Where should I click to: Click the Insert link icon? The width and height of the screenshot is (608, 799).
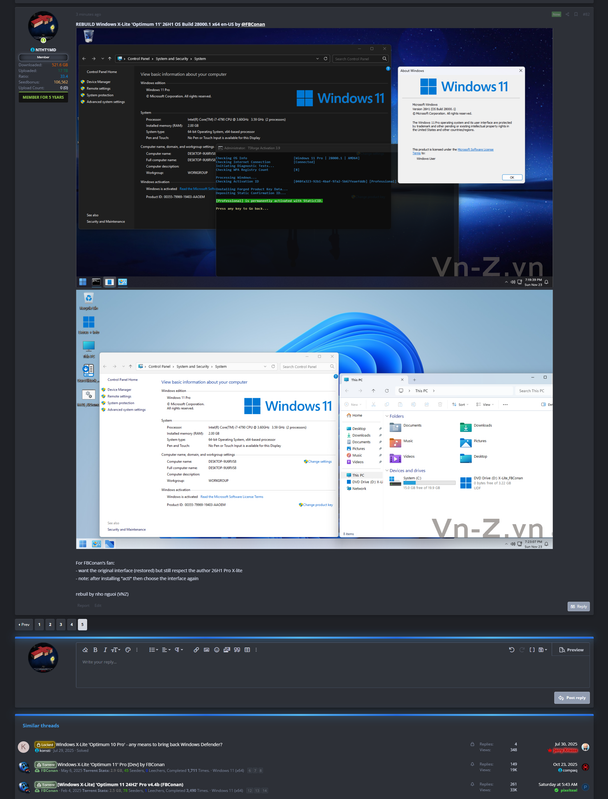tap(196, 650)
